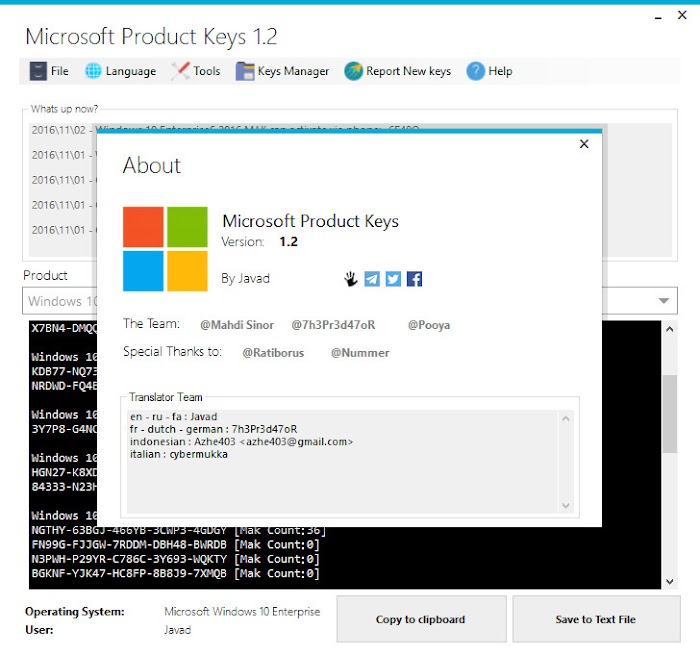Open the Facebook icon link

[414, 279]
